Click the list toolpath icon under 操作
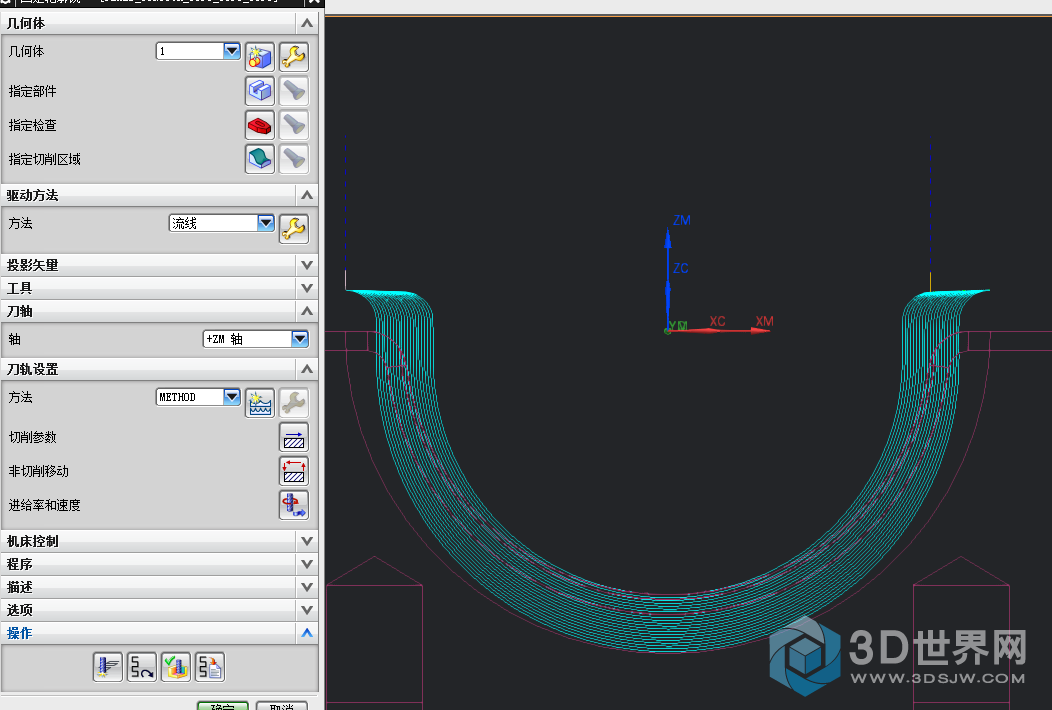The image size is (1052, 710). coord(210,667)
